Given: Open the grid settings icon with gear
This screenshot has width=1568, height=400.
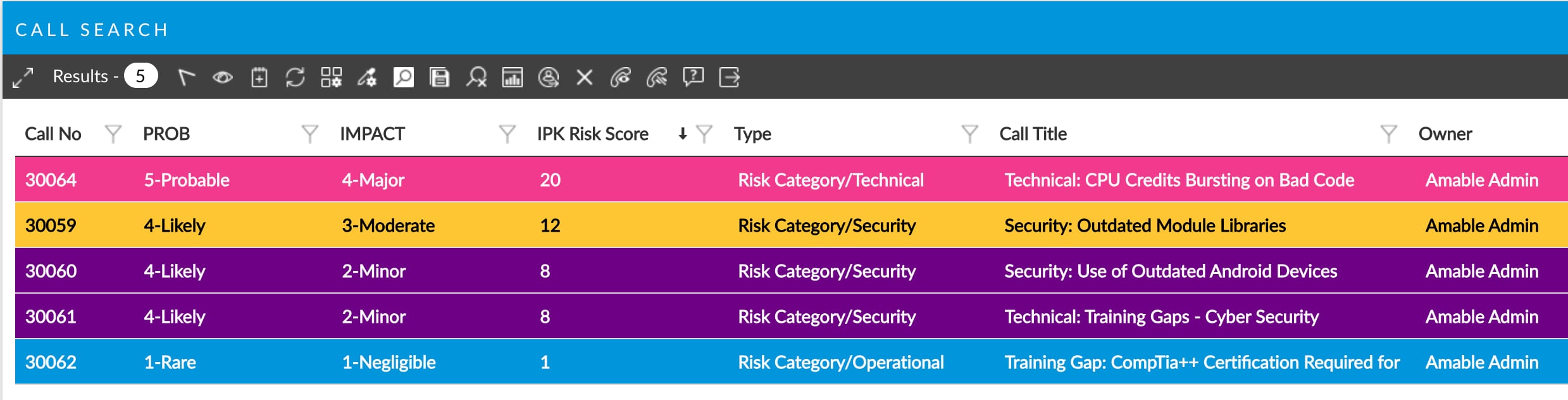Looking at the screenshot, I should (x=331, y=77).
